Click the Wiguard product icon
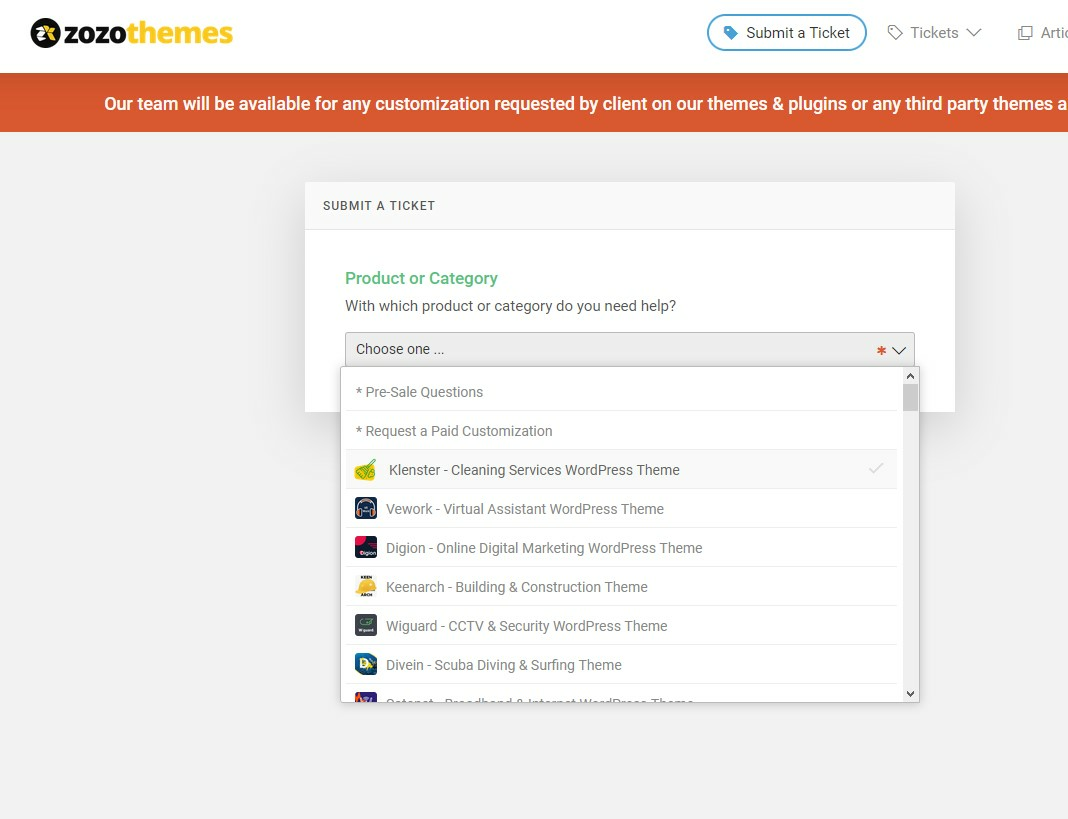The width and height of the screenshot is (1068, 819). click(x=366, y=625)
